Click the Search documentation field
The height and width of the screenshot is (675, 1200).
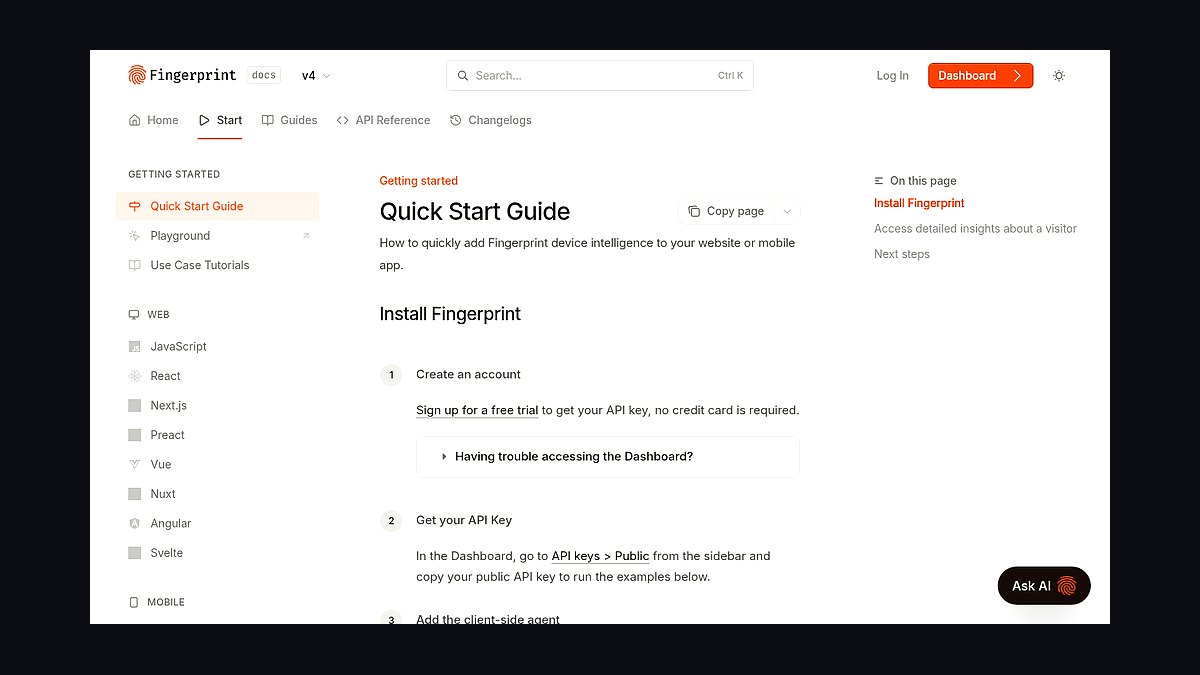pos(600,76)
